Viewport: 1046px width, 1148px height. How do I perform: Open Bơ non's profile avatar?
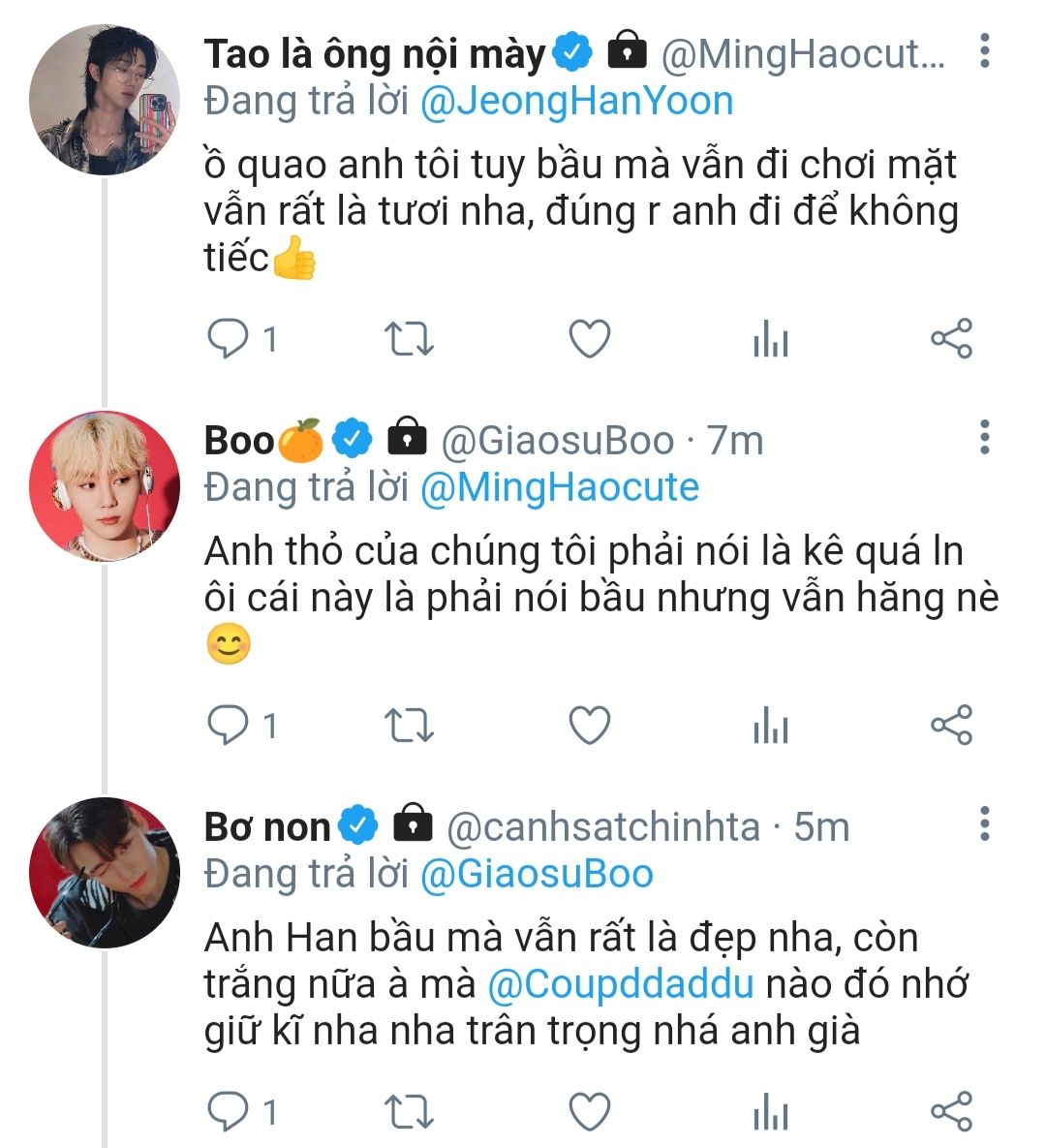click(105, 872)
